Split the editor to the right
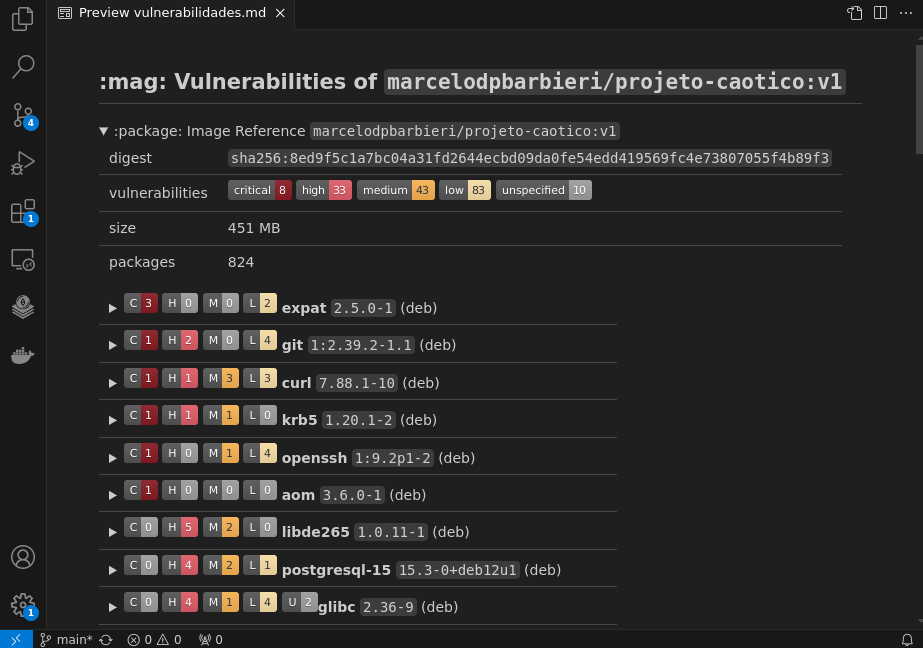The height and width of the screenshot is (648, 923). (880, 13)
